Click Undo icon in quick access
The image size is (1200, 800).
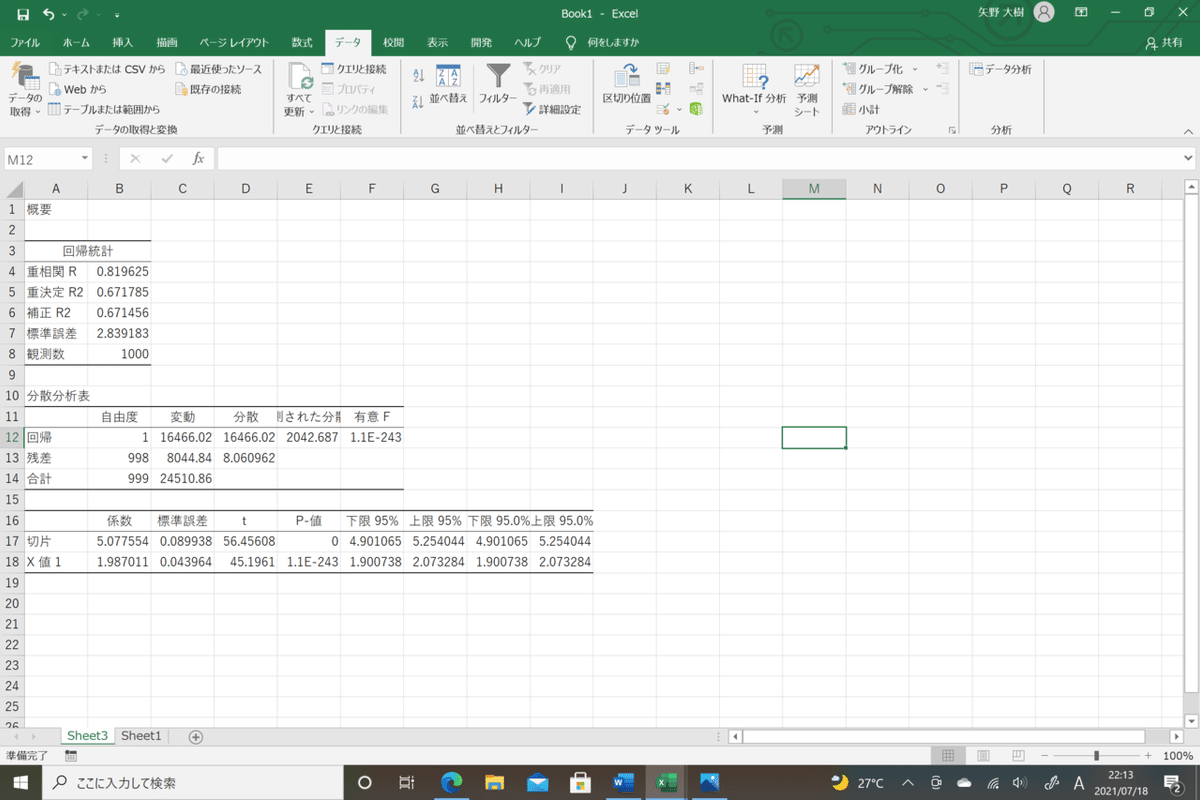click(49, 14)
